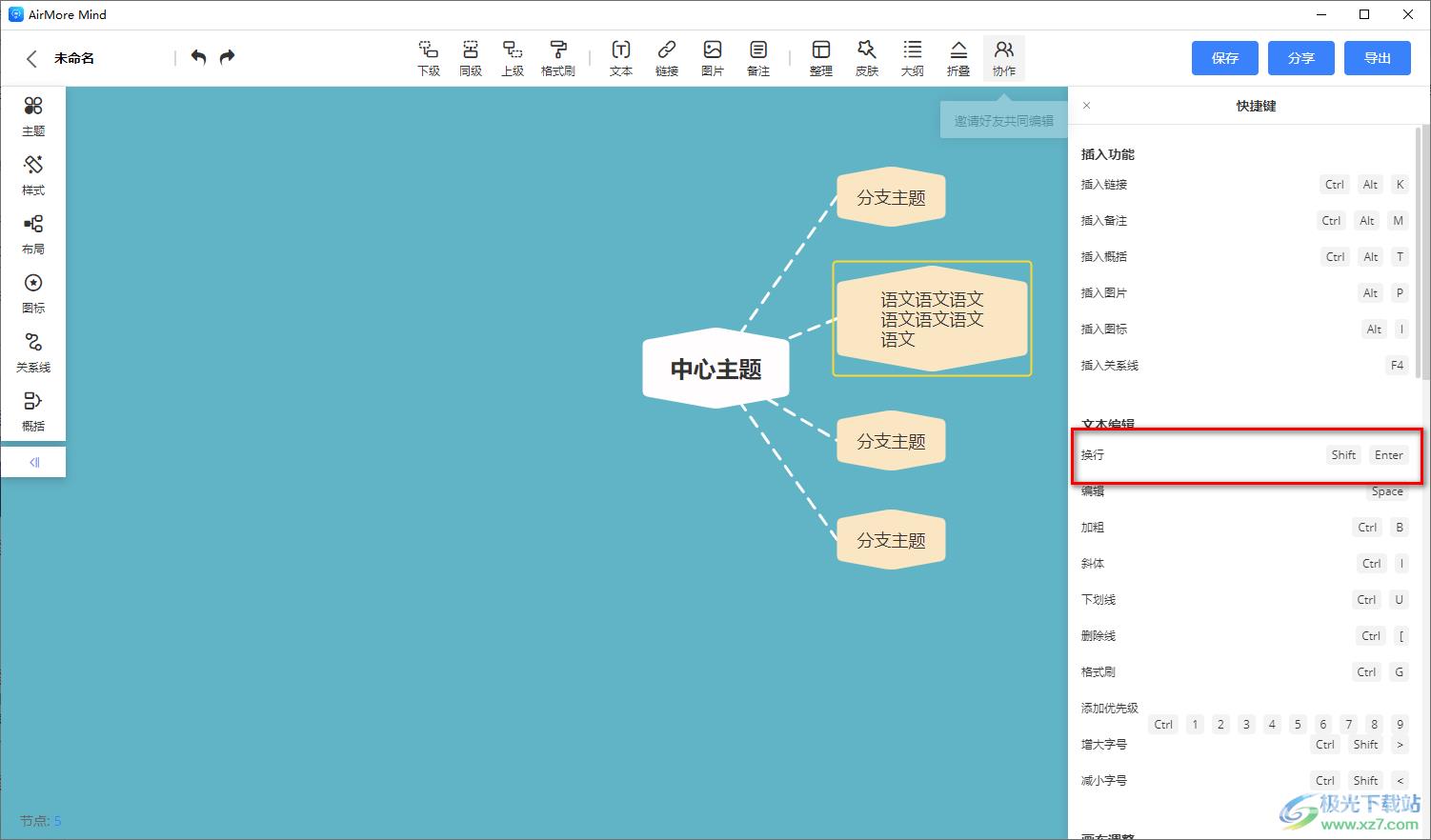The height and width of the screenshot is (840, 1431).
Task: Add a child node with 下级
Action: [x=429, y=58]
